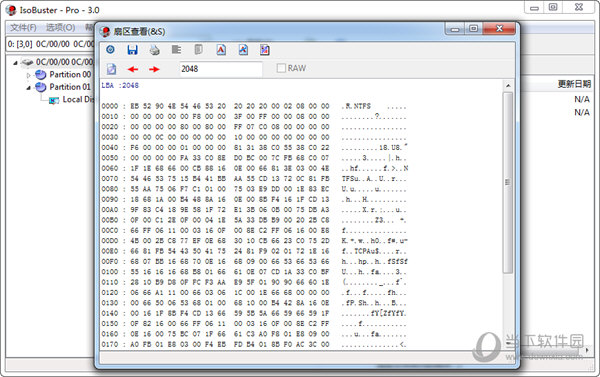This screenshot has width=600, height=377.
Task: Click the gray document pages icon in sector toolbar
Action: 199,49
